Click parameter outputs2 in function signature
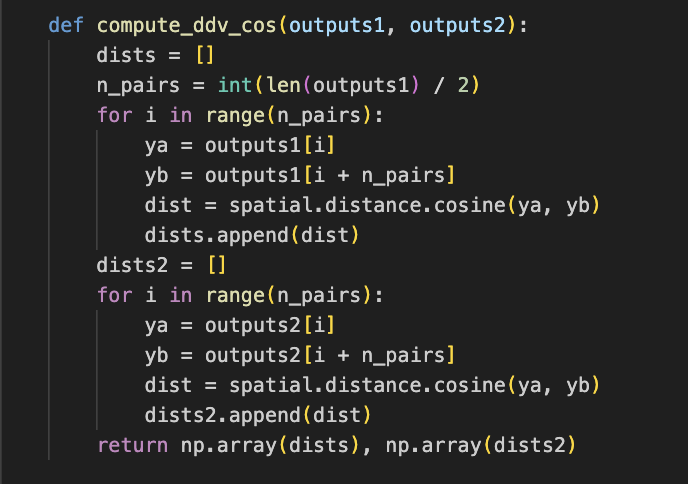This screenshot has width=688, height=484. [x=458, y=25]
